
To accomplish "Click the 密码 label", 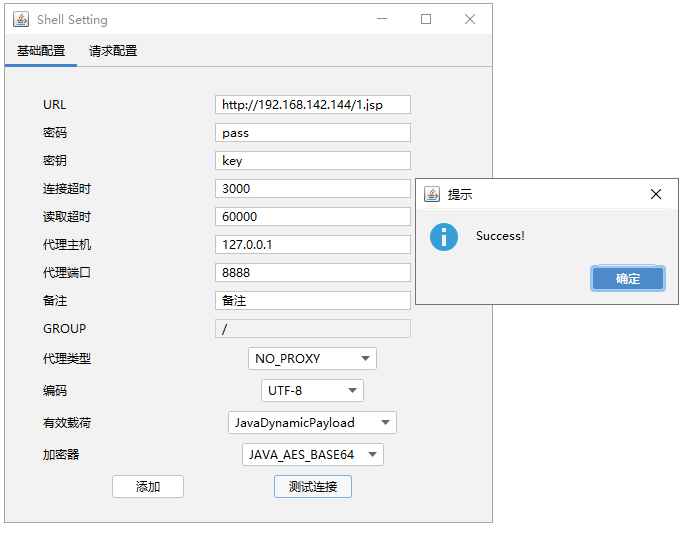I will click(55, 132).
